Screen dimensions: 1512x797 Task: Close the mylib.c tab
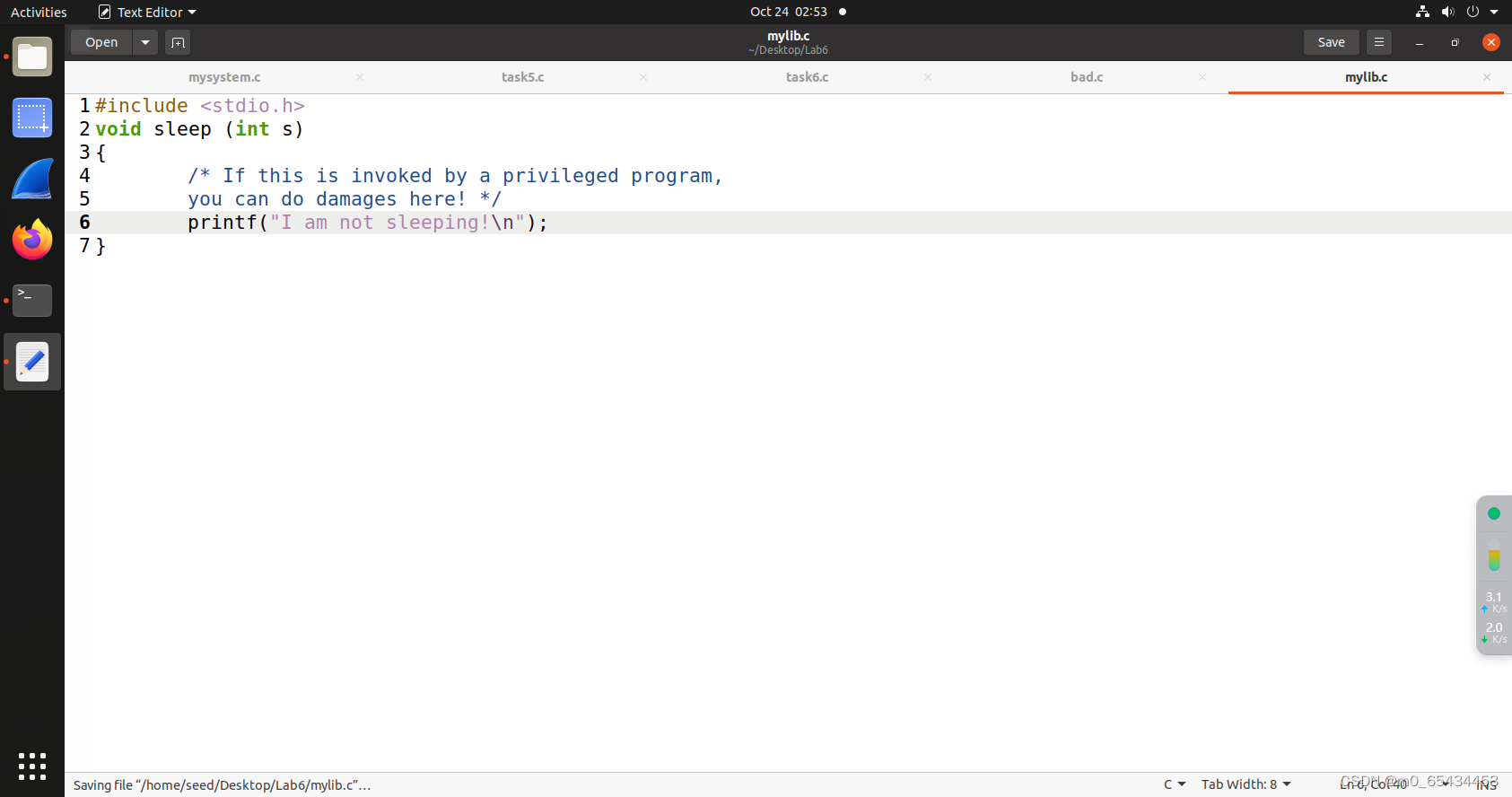[x=1487, y=77]
